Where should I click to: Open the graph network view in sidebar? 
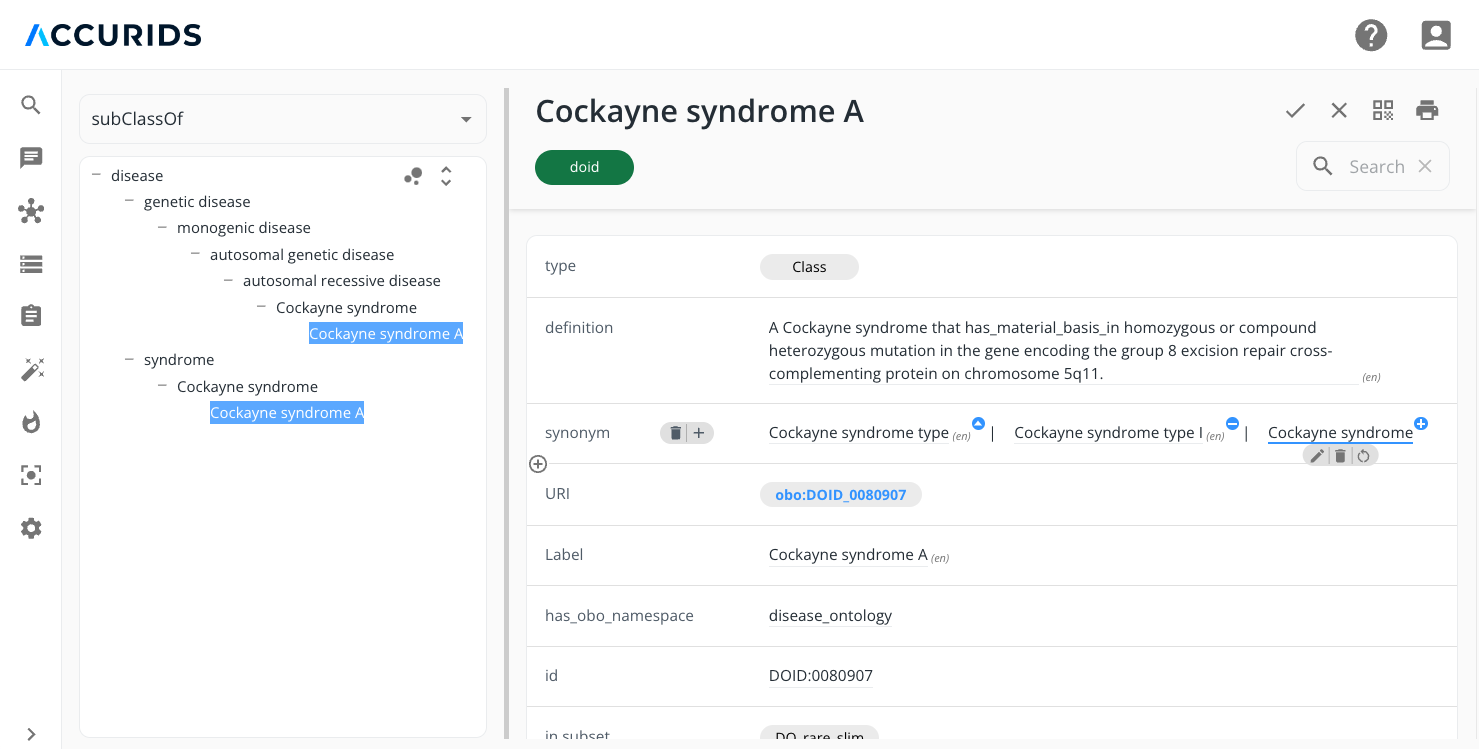(x=31, y=211)
